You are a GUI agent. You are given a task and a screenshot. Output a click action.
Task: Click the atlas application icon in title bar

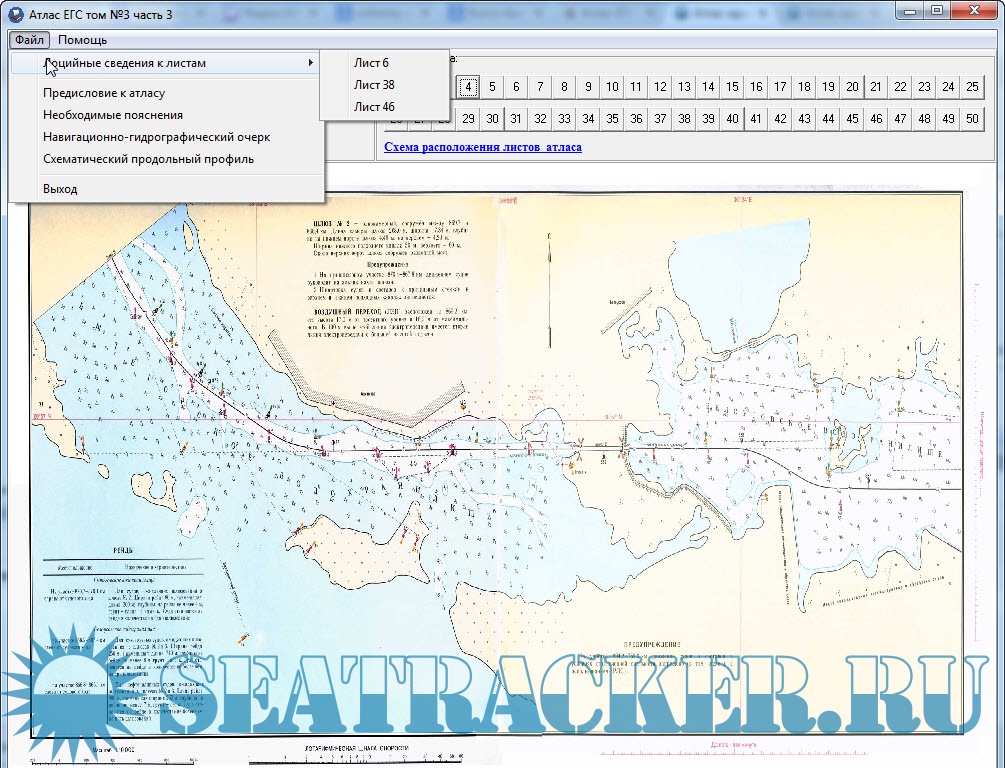click(13, 13)
